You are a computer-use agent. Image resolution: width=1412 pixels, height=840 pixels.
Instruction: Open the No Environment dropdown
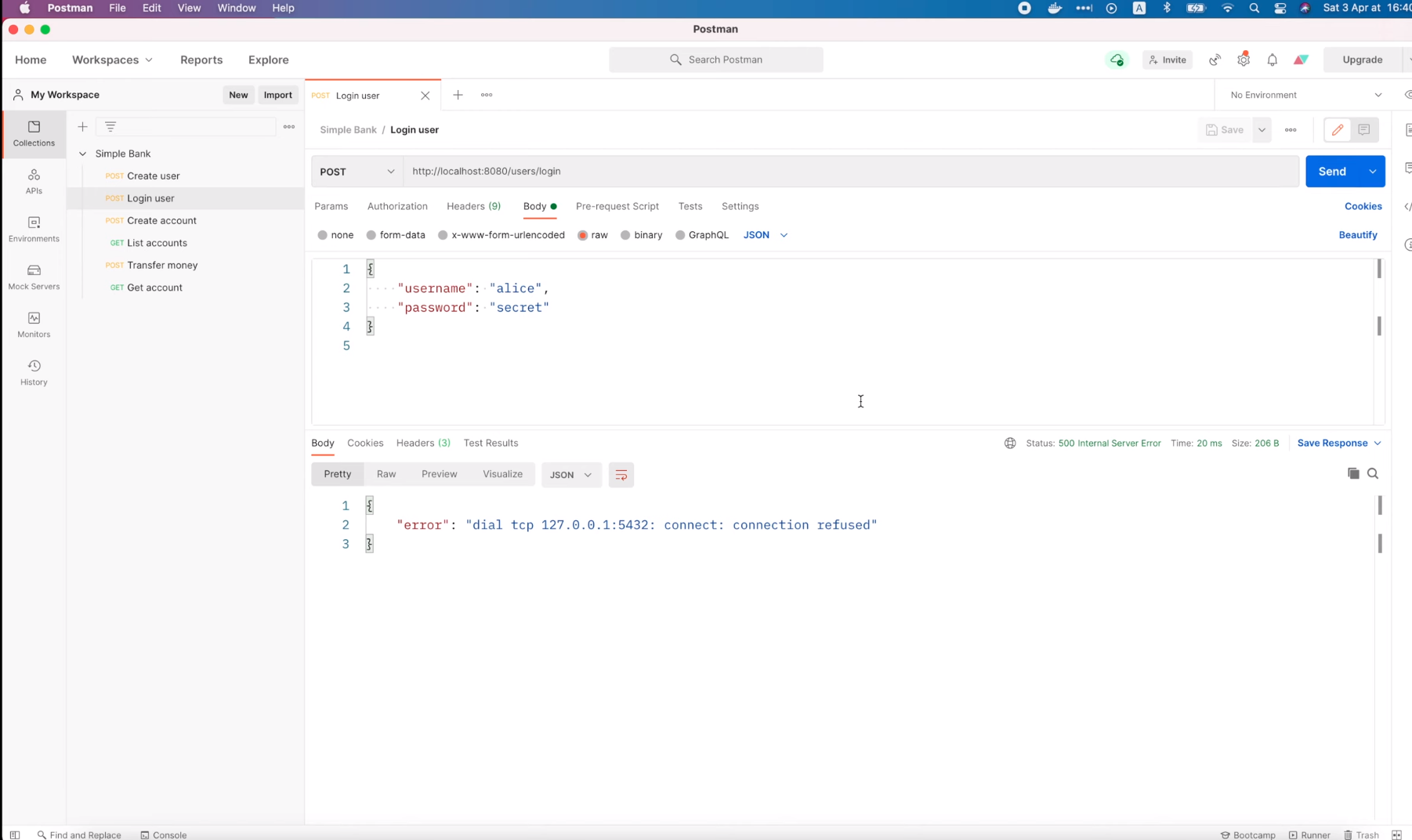[x=1305, y=95]
